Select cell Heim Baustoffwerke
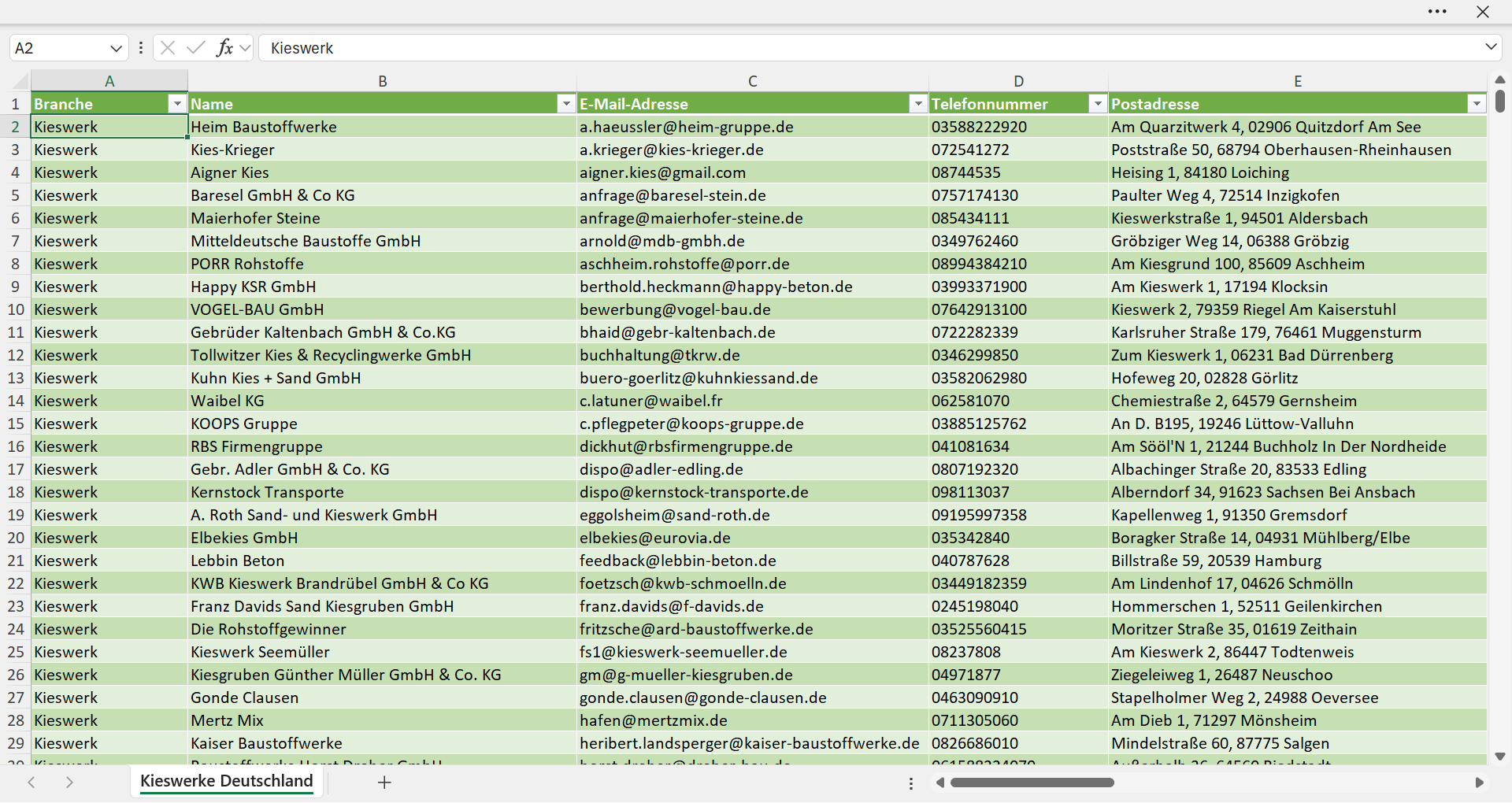 383,127
